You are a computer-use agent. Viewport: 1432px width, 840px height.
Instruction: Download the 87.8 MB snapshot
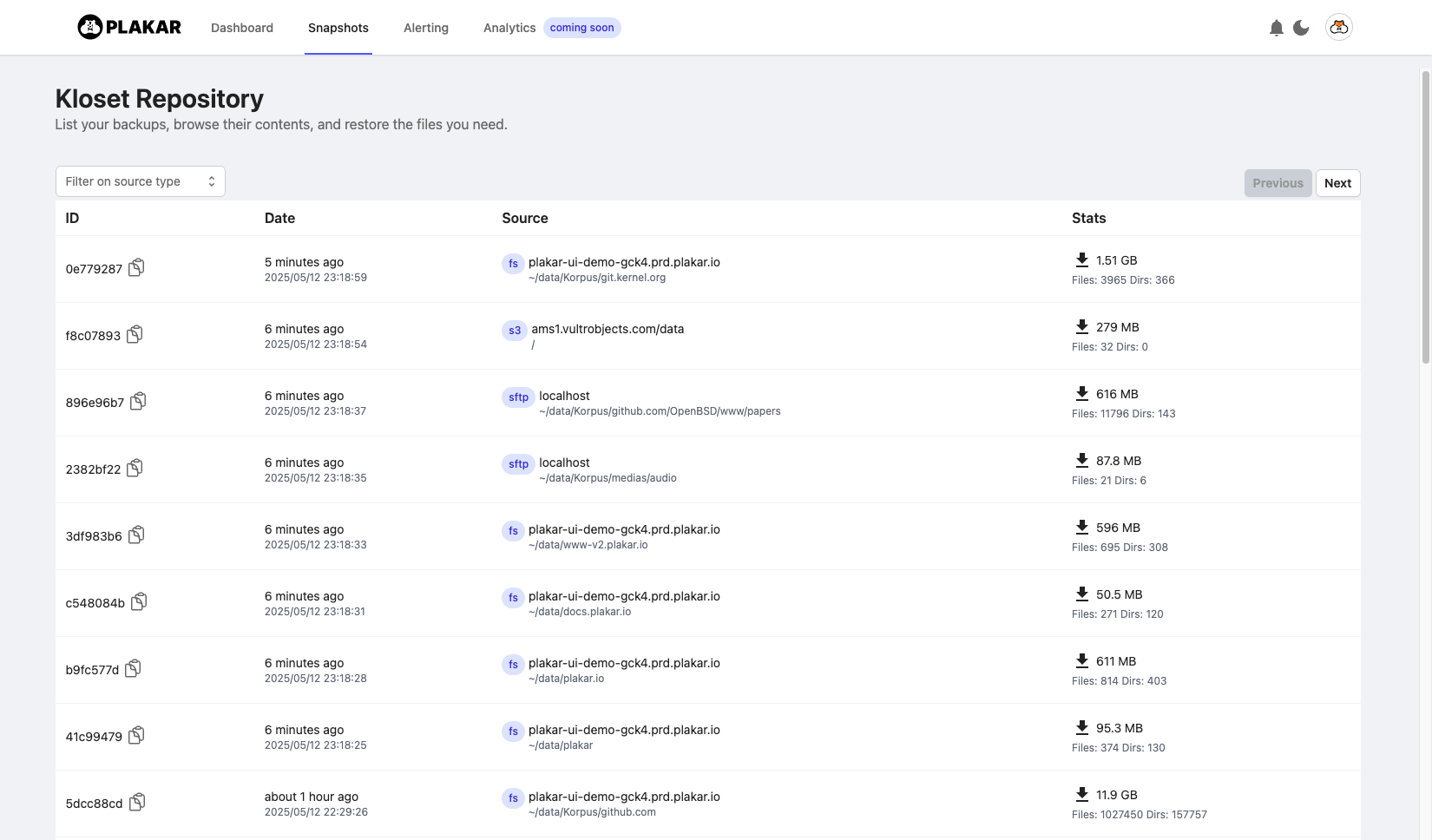(1081, 460)
